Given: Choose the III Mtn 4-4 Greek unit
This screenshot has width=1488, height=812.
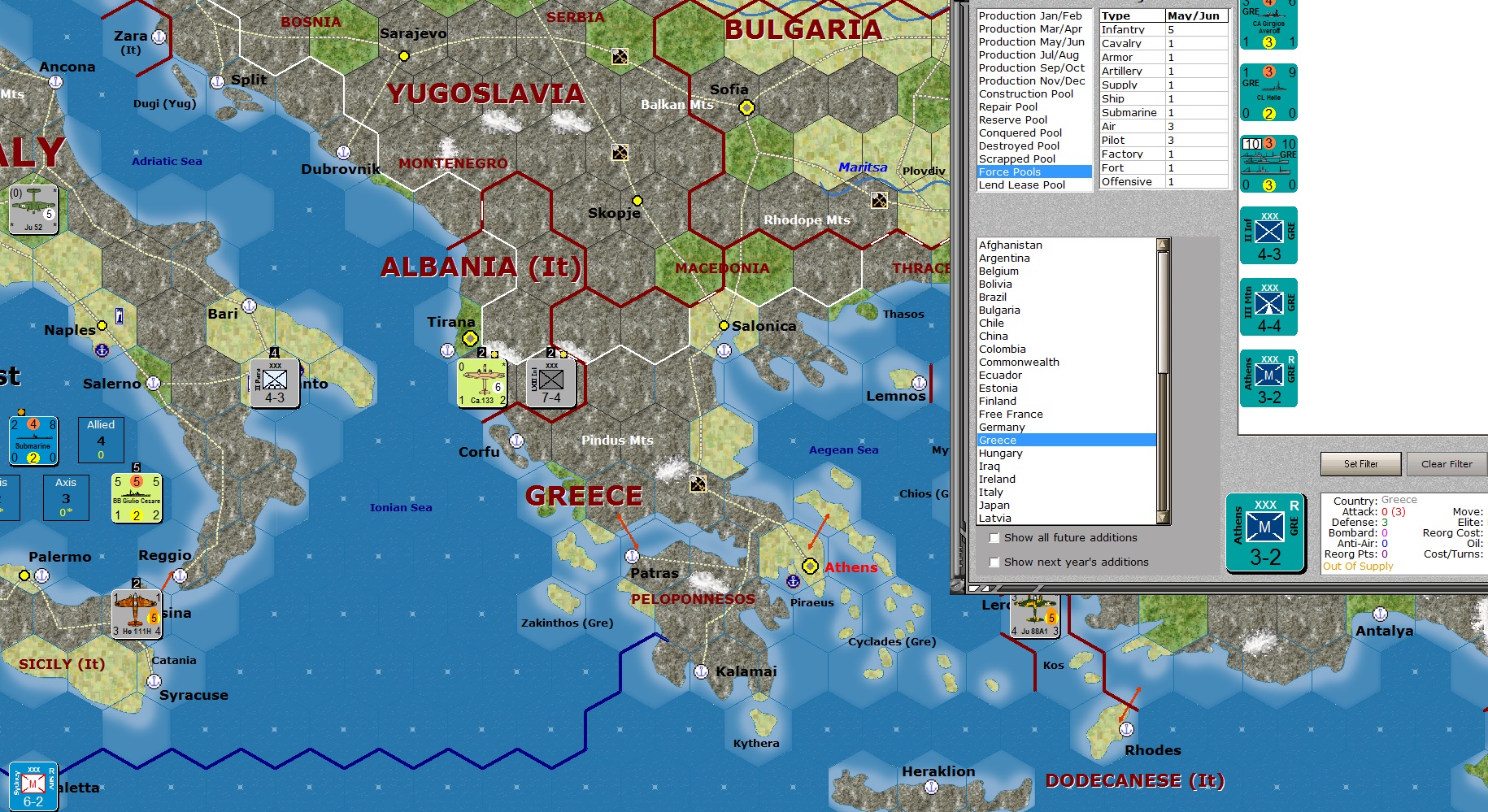Looking at the screenshot, I should pos(1268,307).
